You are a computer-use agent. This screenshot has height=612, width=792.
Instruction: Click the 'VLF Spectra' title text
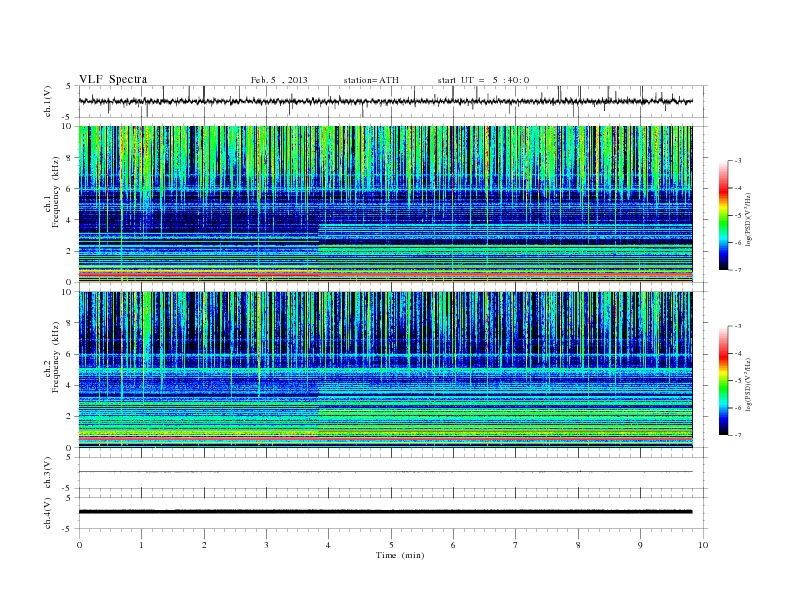coord(113,79)
